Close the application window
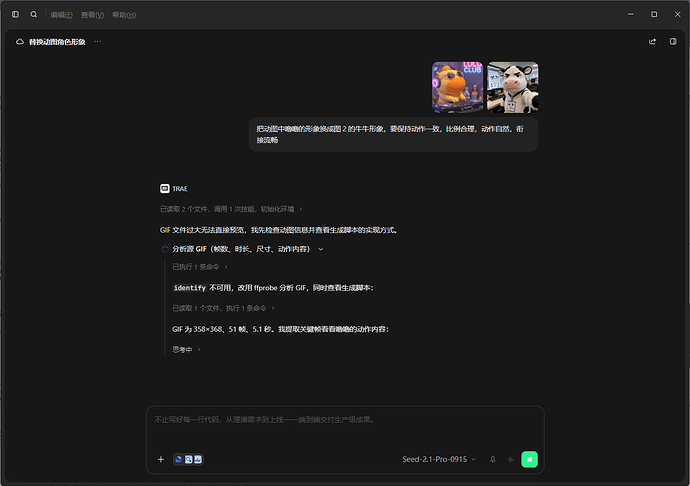The image size is (690, 486). [x=678, y=15]
